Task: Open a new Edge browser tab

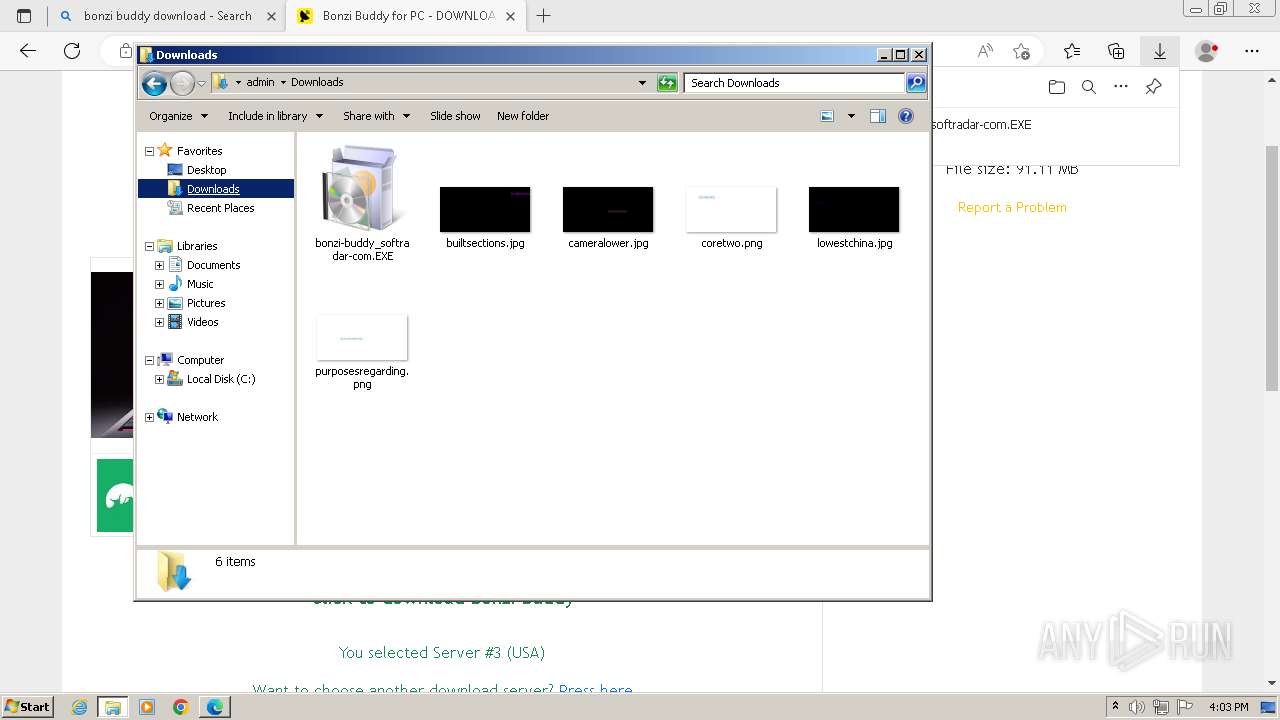Action: tap(544, 16)
